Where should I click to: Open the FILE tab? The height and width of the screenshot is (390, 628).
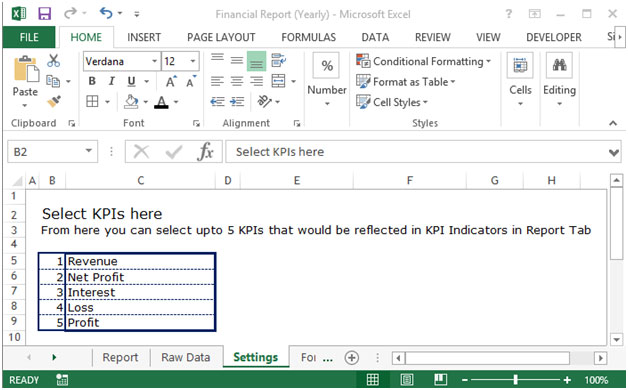tap(29, 37)
